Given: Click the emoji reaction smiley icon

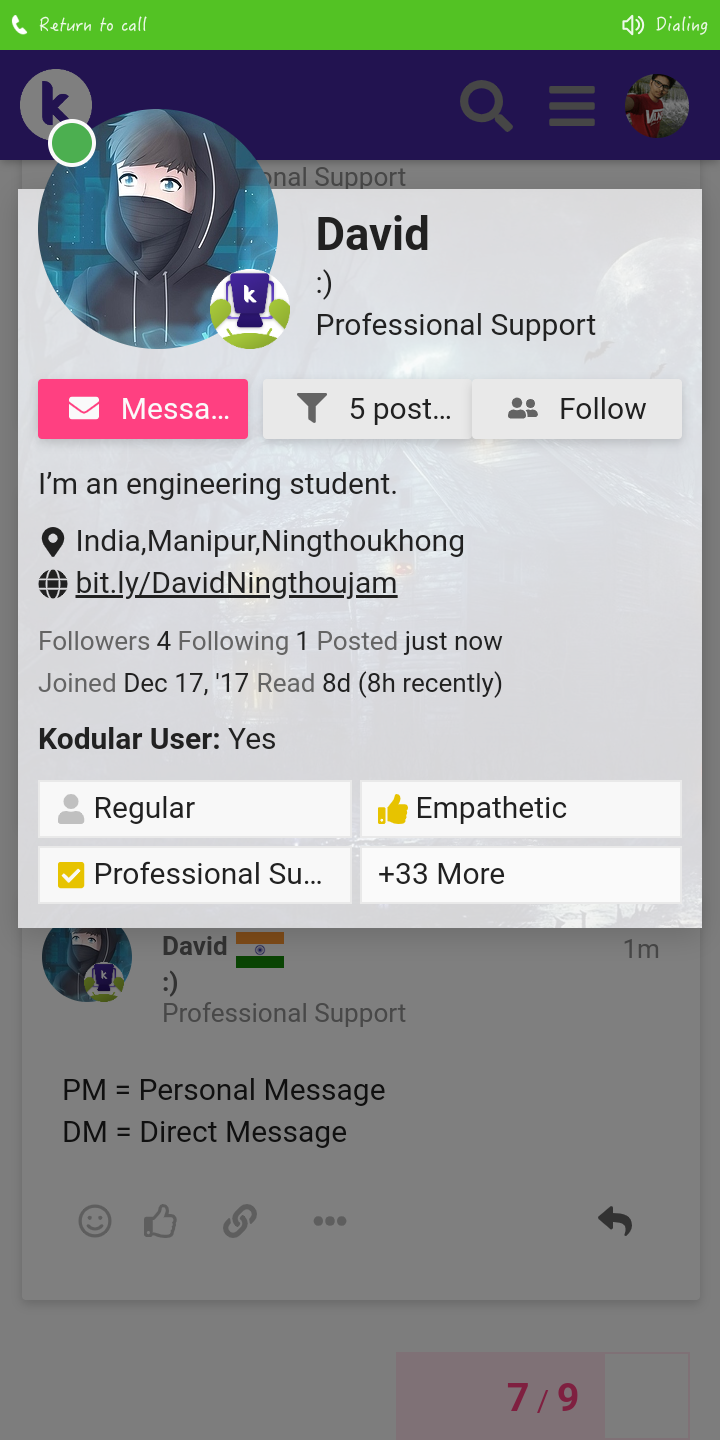Looking at the screenshot, I should click(x=95, y=1221).
